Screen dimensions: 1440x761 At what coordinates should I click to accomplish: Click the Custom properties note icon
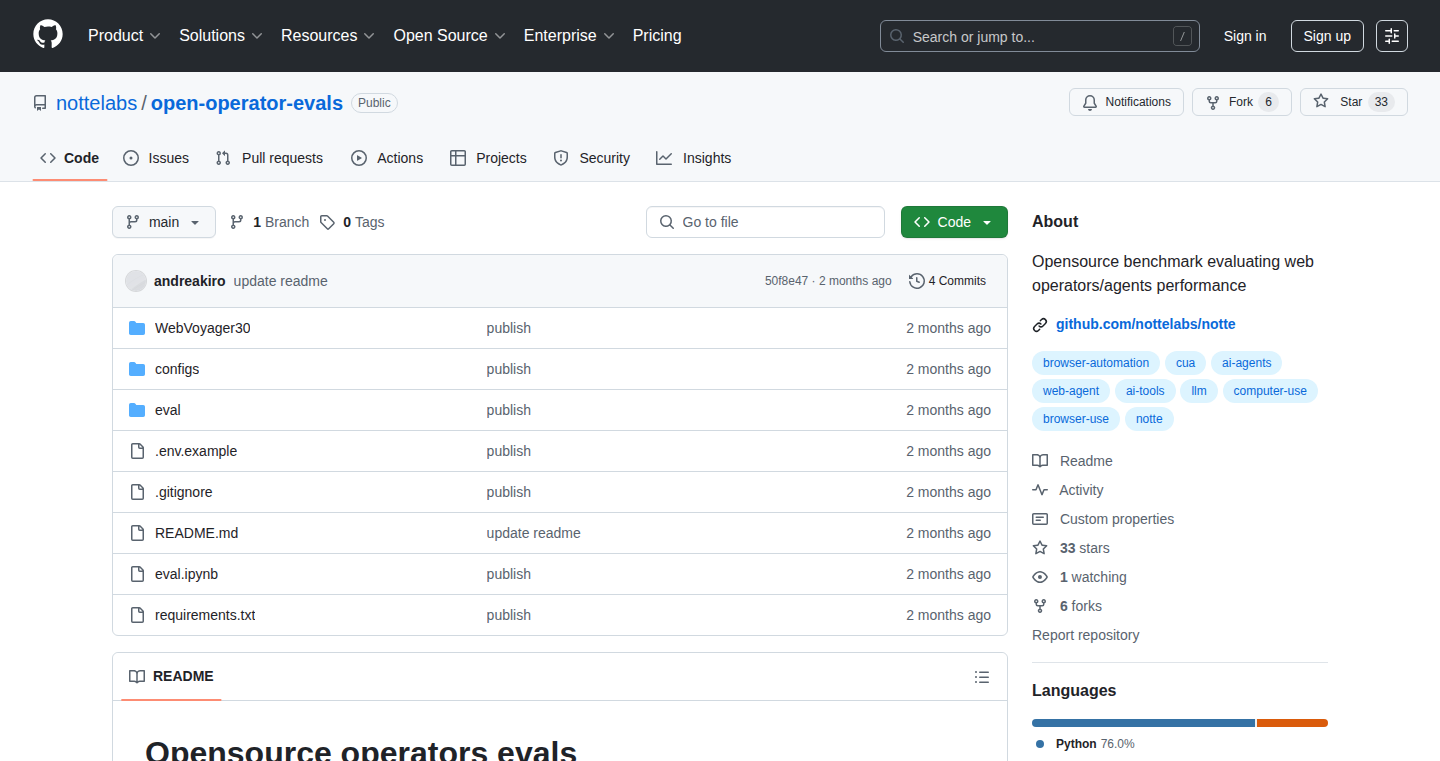[1040, 519]
